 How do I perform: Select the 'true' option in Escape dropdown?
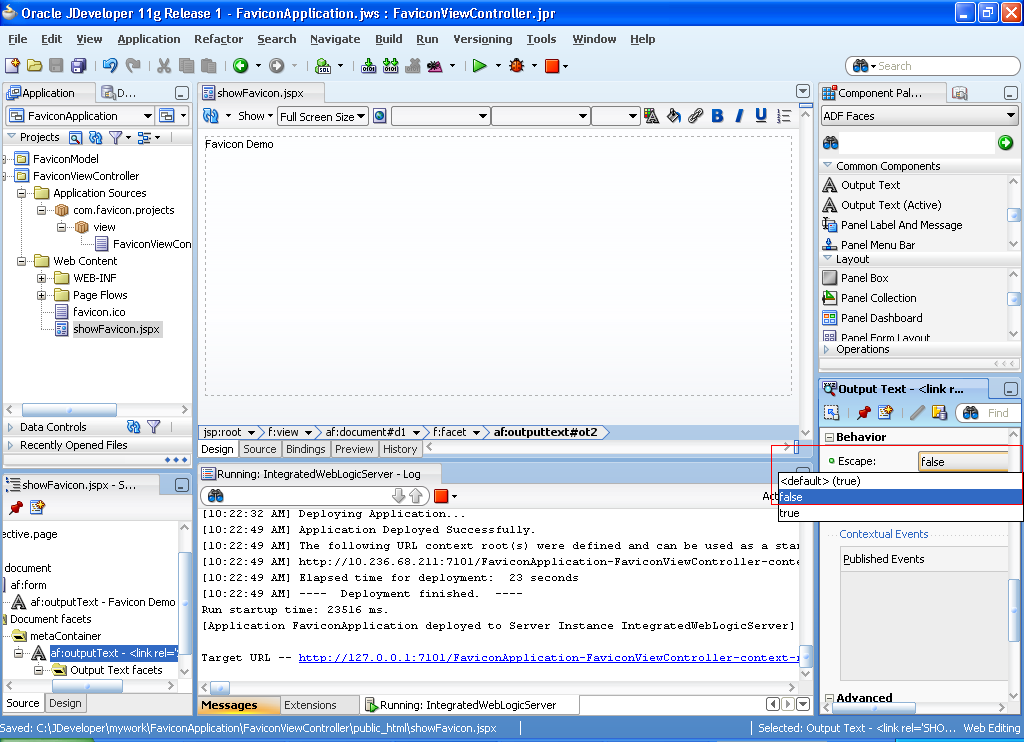pos(900,513)
